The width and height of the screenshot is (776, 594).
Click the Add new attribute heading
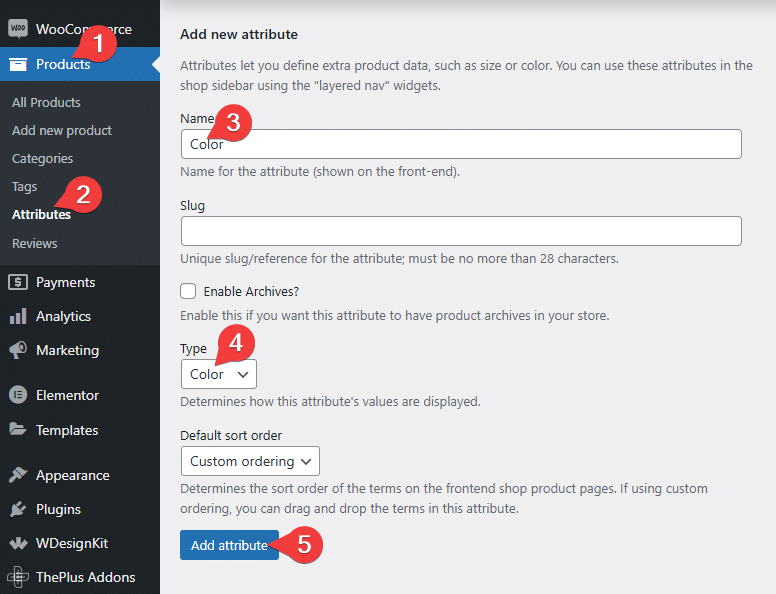[239, 34]
